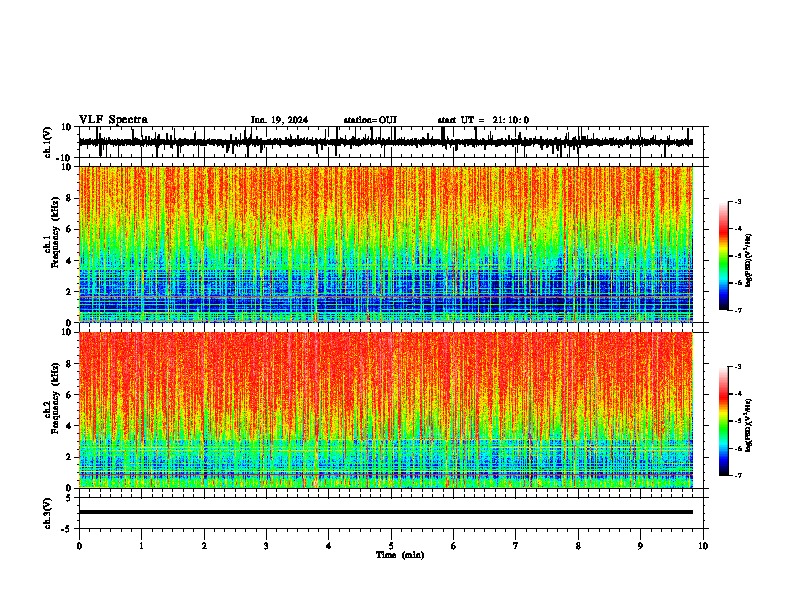Click time axis tick label "6"
Screen dimensions: 792x612
454,546
